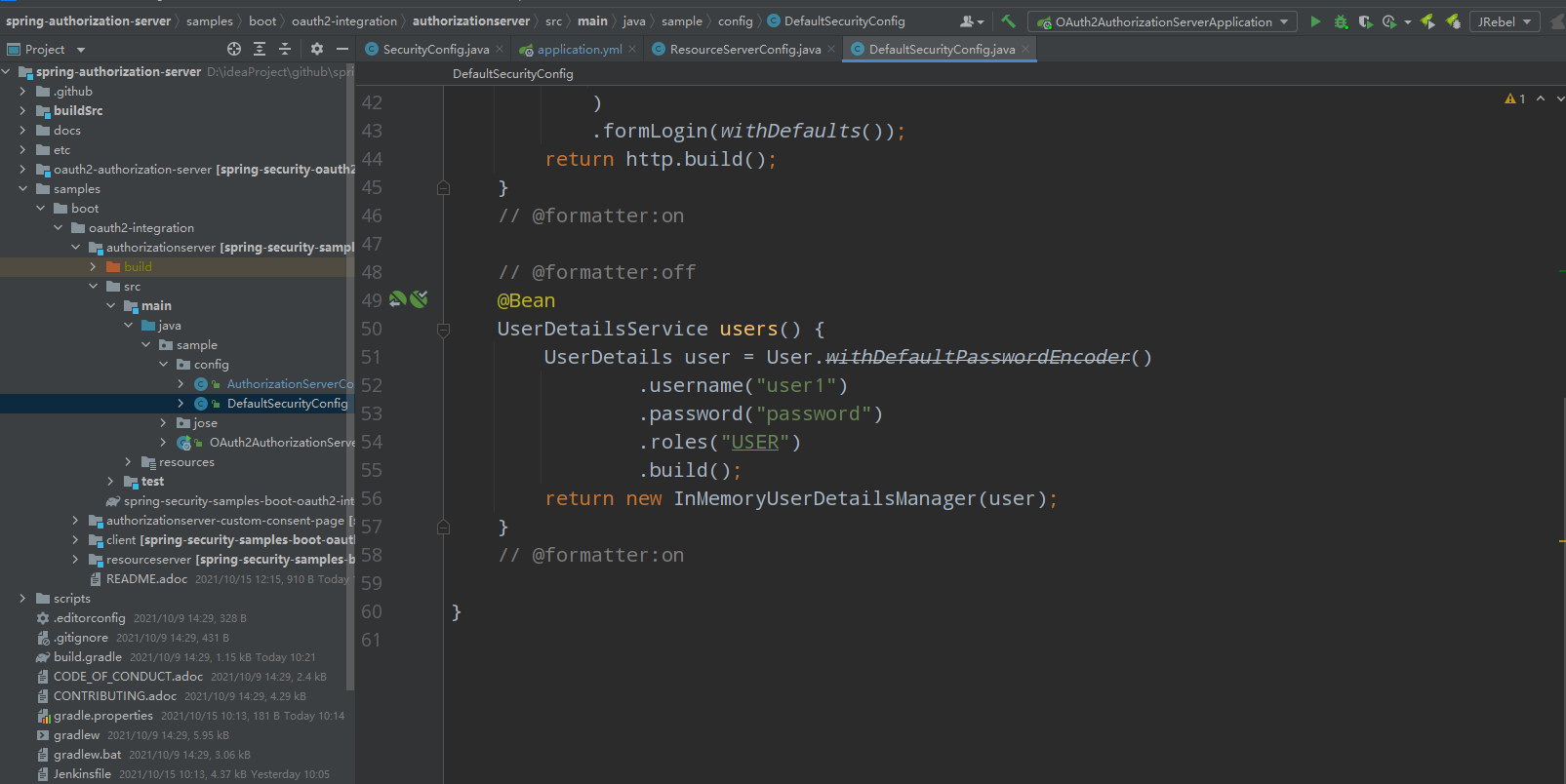This screenshot has width=1566, height=784.
Task: Go to previous highlighted problem arrow
Action: [1541, 98]
